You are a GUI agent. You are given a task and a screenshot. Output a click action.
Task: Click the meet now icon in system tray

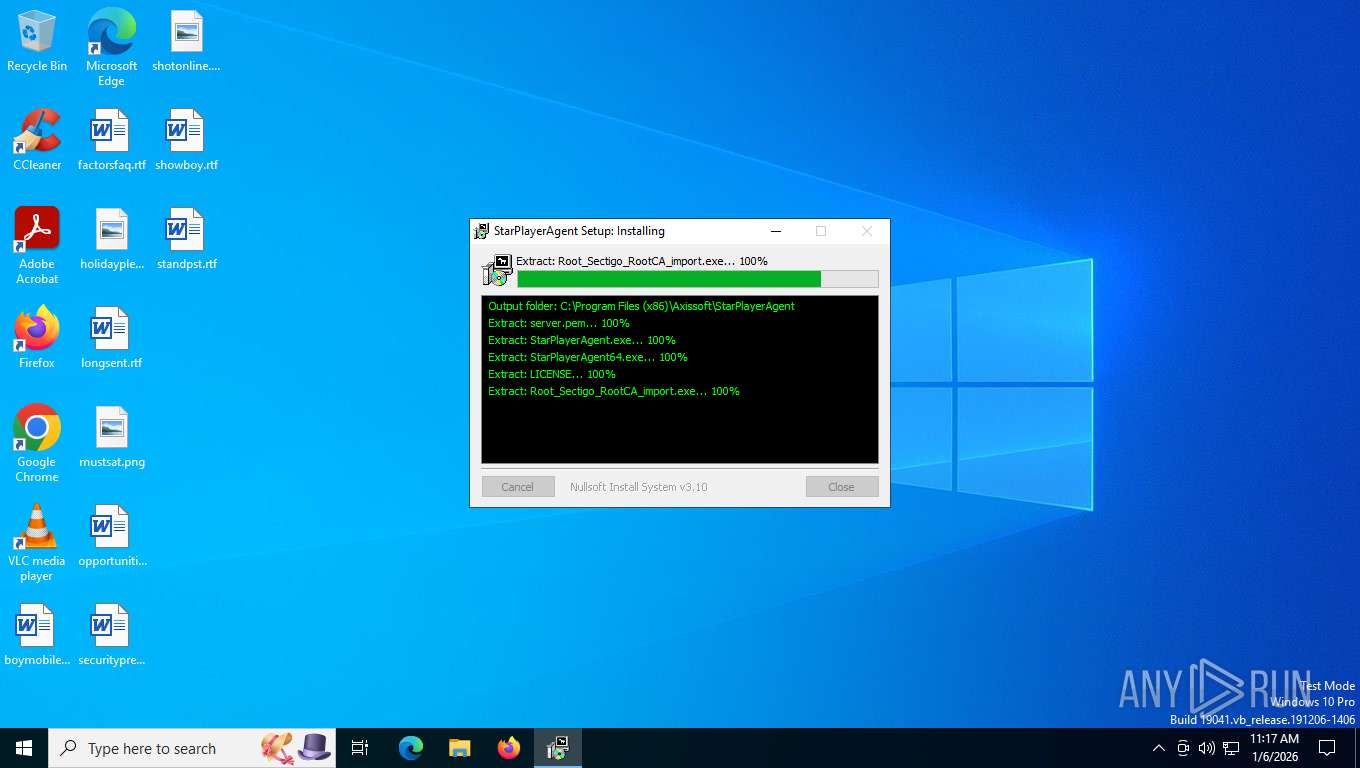pos(1183,748)
